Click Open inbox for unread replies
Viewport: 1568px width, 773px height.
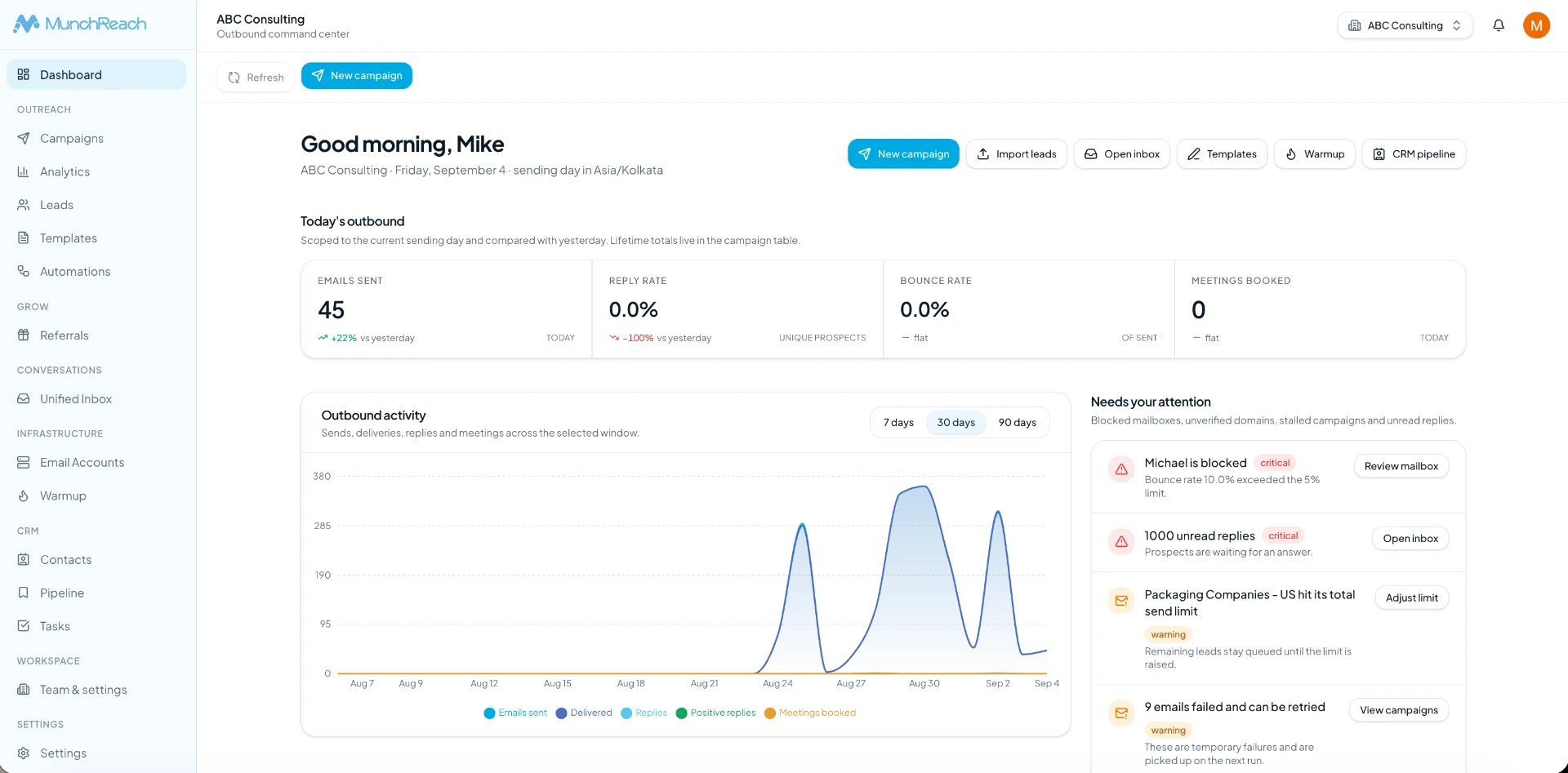pyautogui.click(x=1410, y=539)
